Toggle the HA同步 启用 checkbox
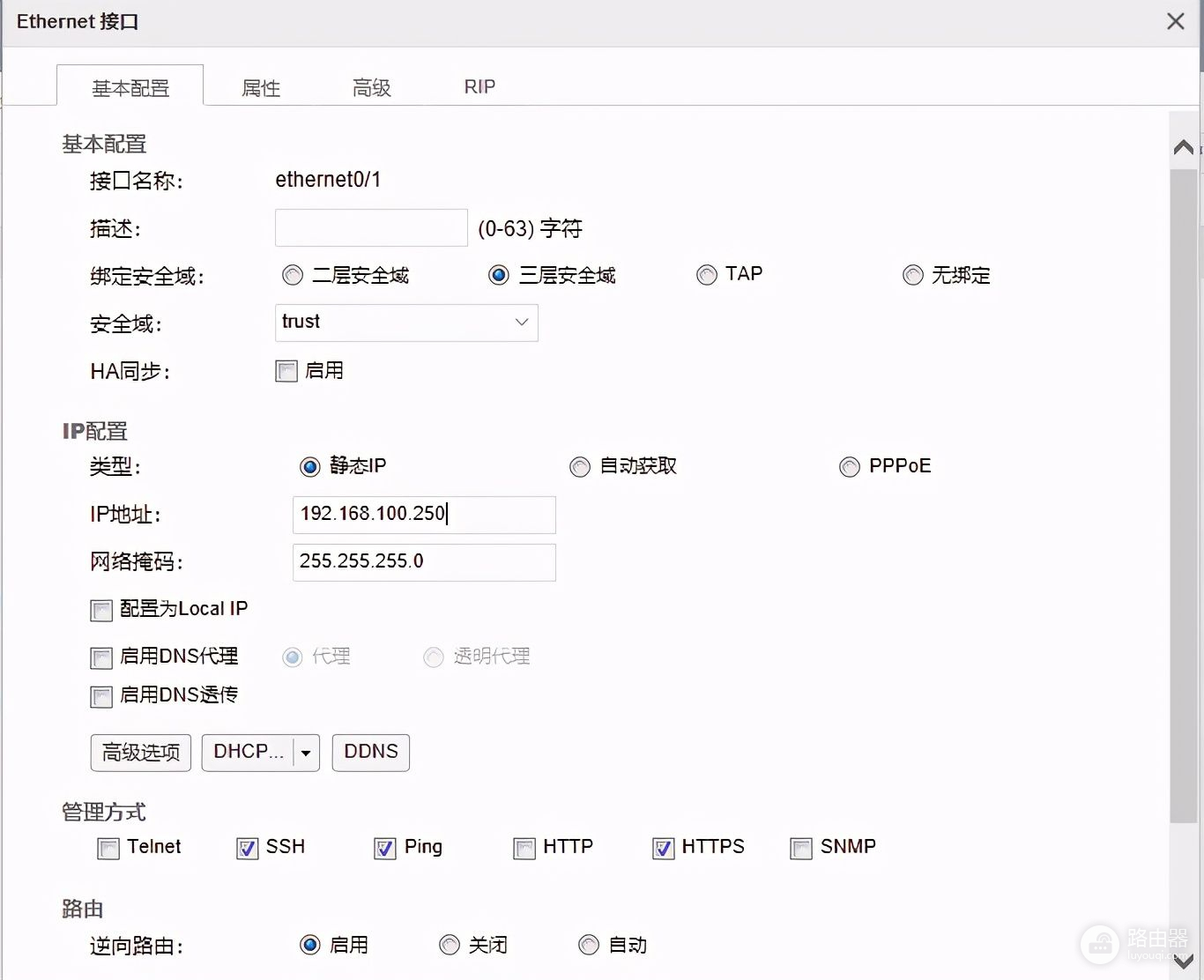 click(286, 371)
